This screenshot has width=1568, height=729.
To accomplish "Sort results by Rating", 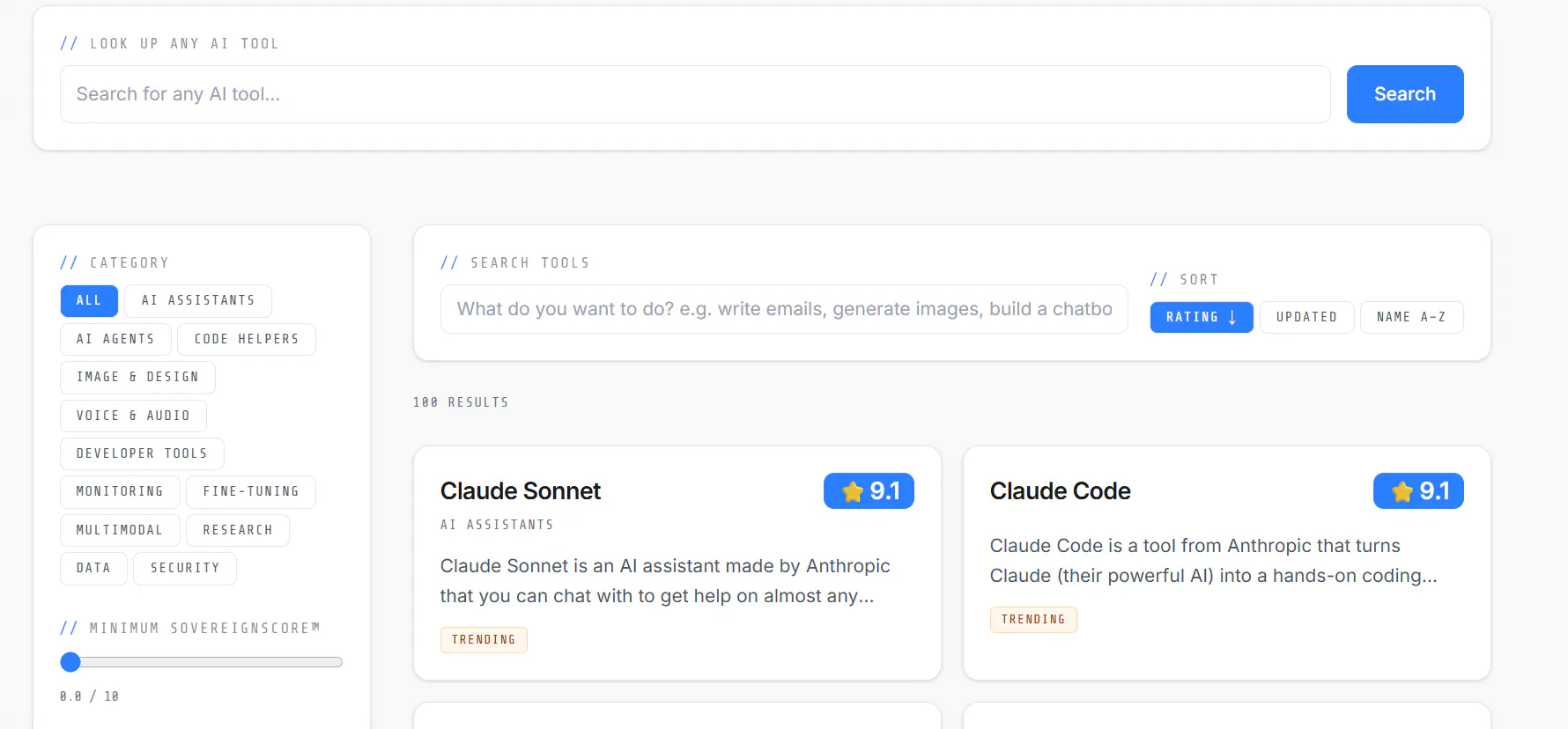I will [1202, 317].
